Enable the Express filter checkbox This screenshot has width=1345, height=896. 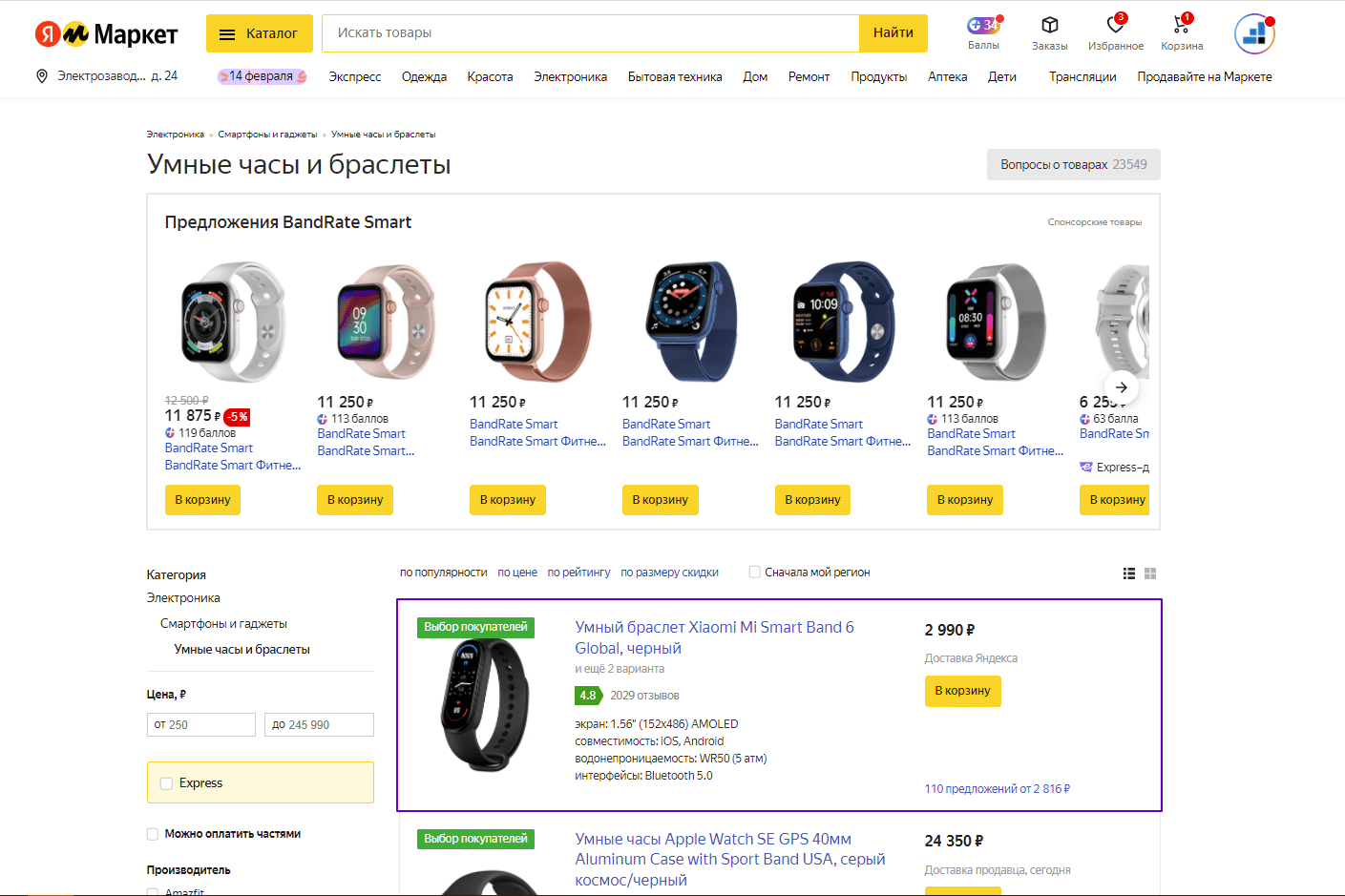point(167,783)
